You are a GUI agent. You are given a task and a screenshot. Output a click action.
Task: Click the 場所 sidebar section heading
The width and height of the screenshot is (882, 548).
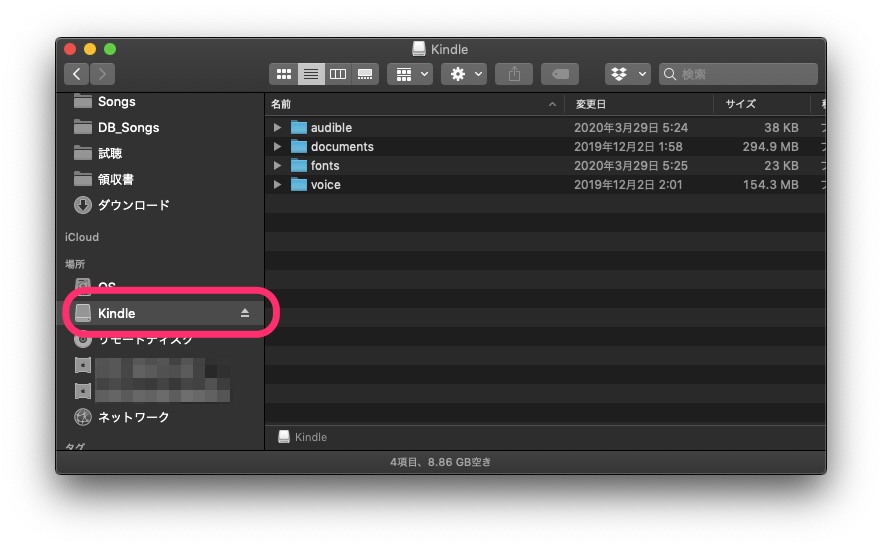(75, 264)
